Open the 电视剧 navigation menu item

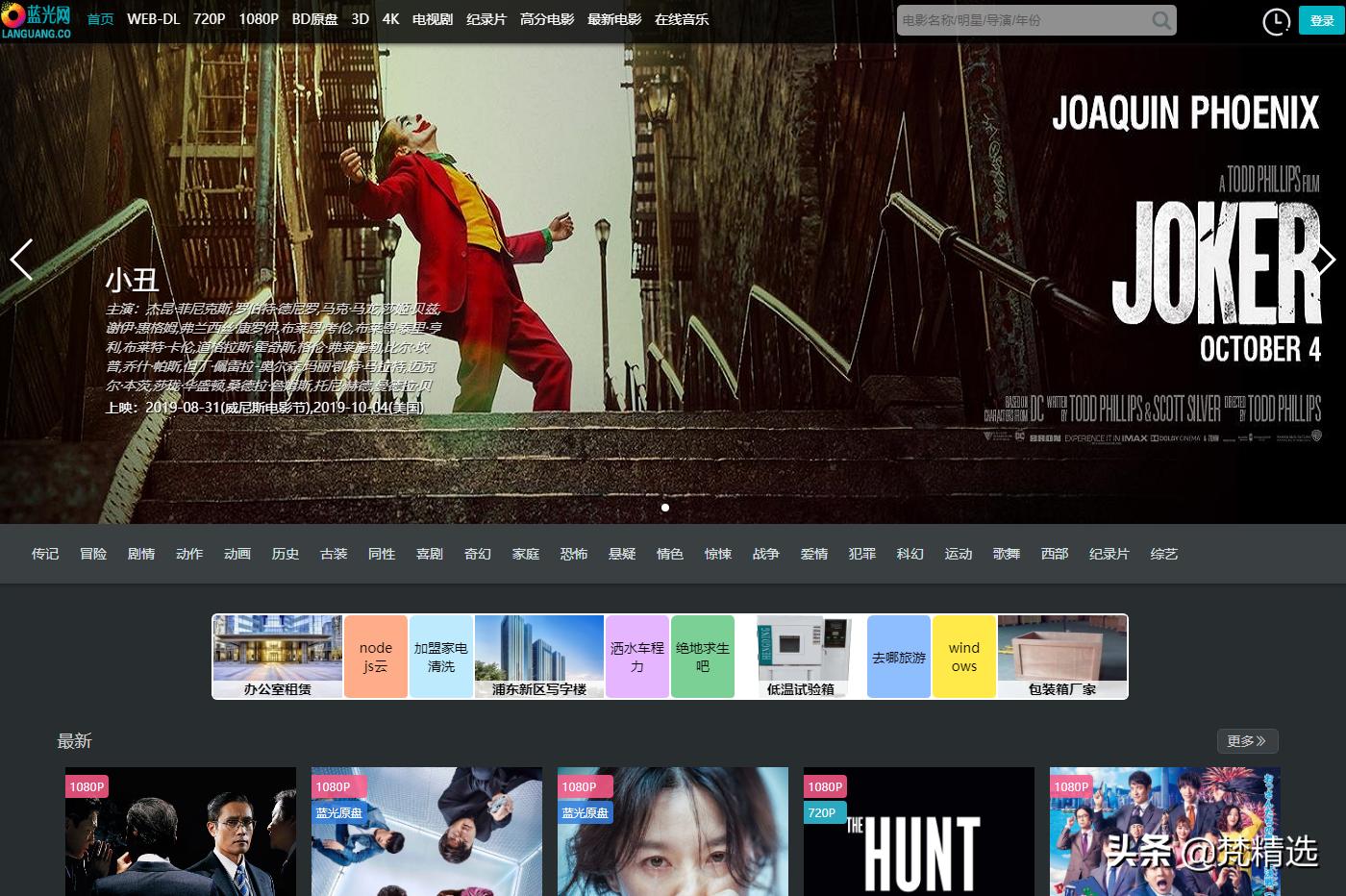433,19
